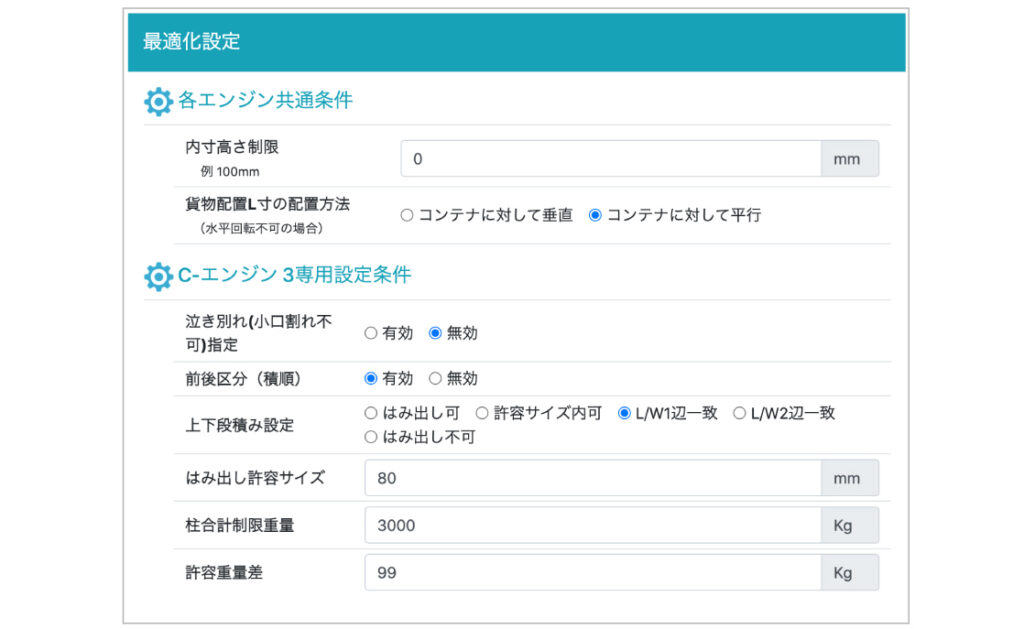The height and width of the screenshot is (629, 1024).
Task: Click the 内寸高さ制限 input field
Action: coord(610,159)
